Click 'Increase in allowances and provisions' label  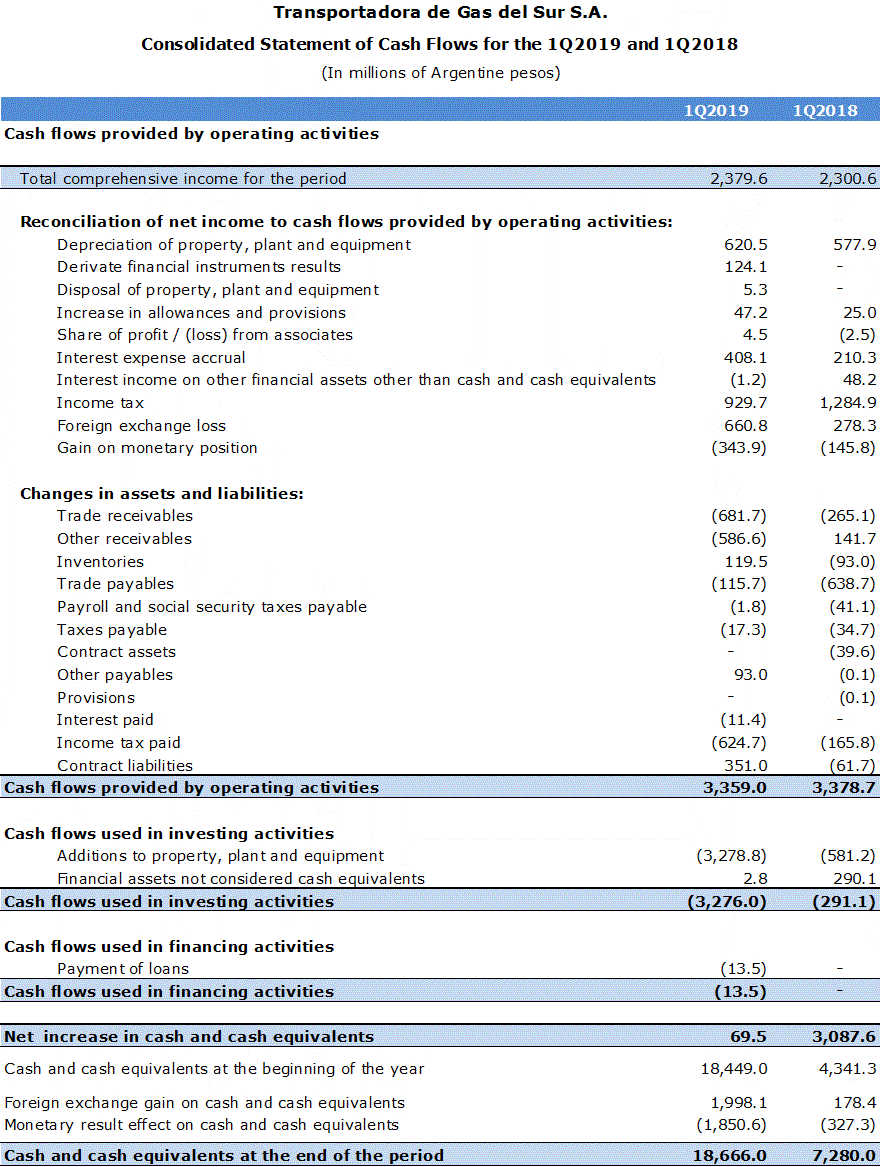coord(201,313)
